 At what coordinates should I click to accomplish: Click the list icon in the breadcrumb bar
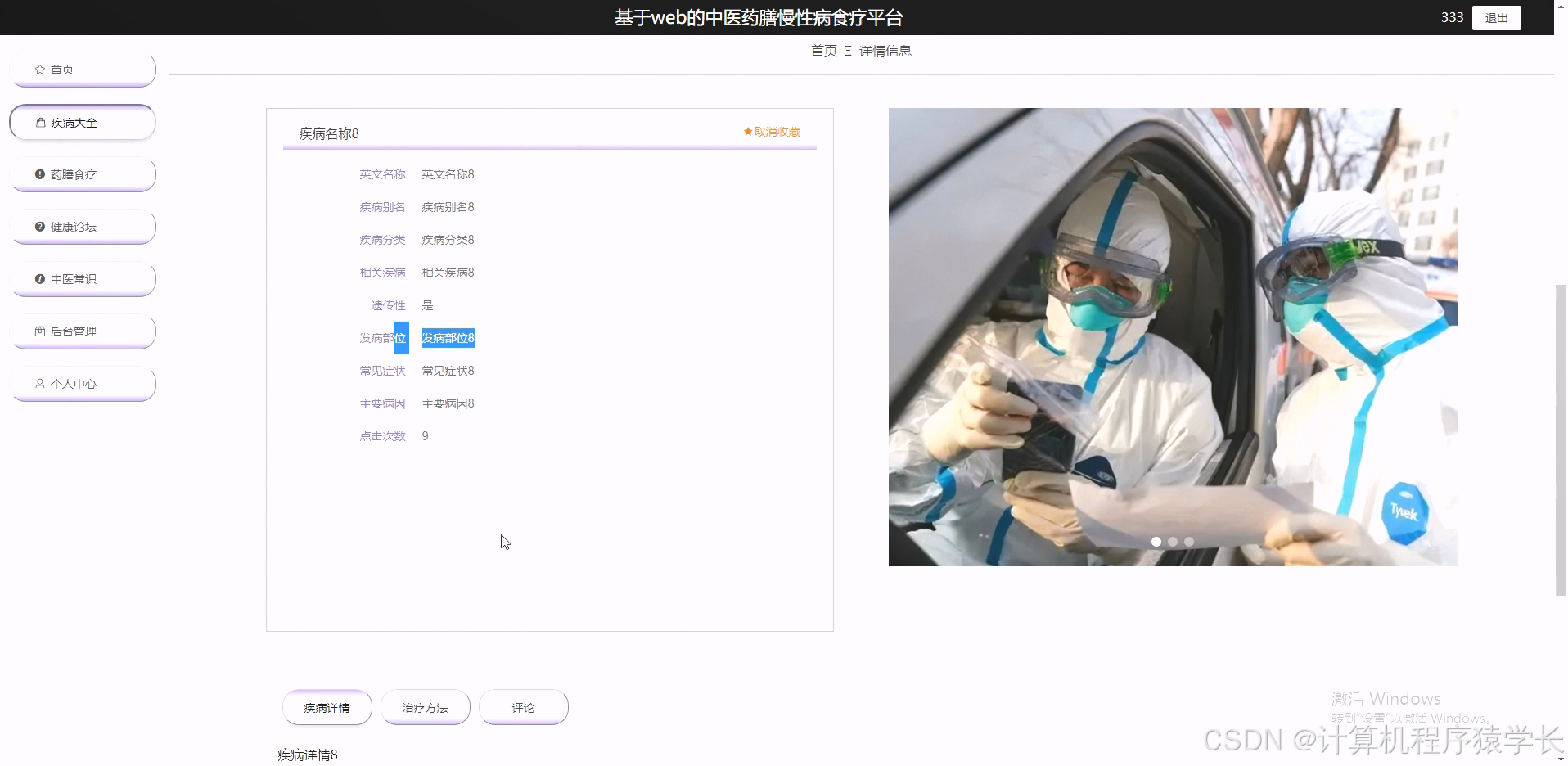pyautogui.click(x=848, y=50)
